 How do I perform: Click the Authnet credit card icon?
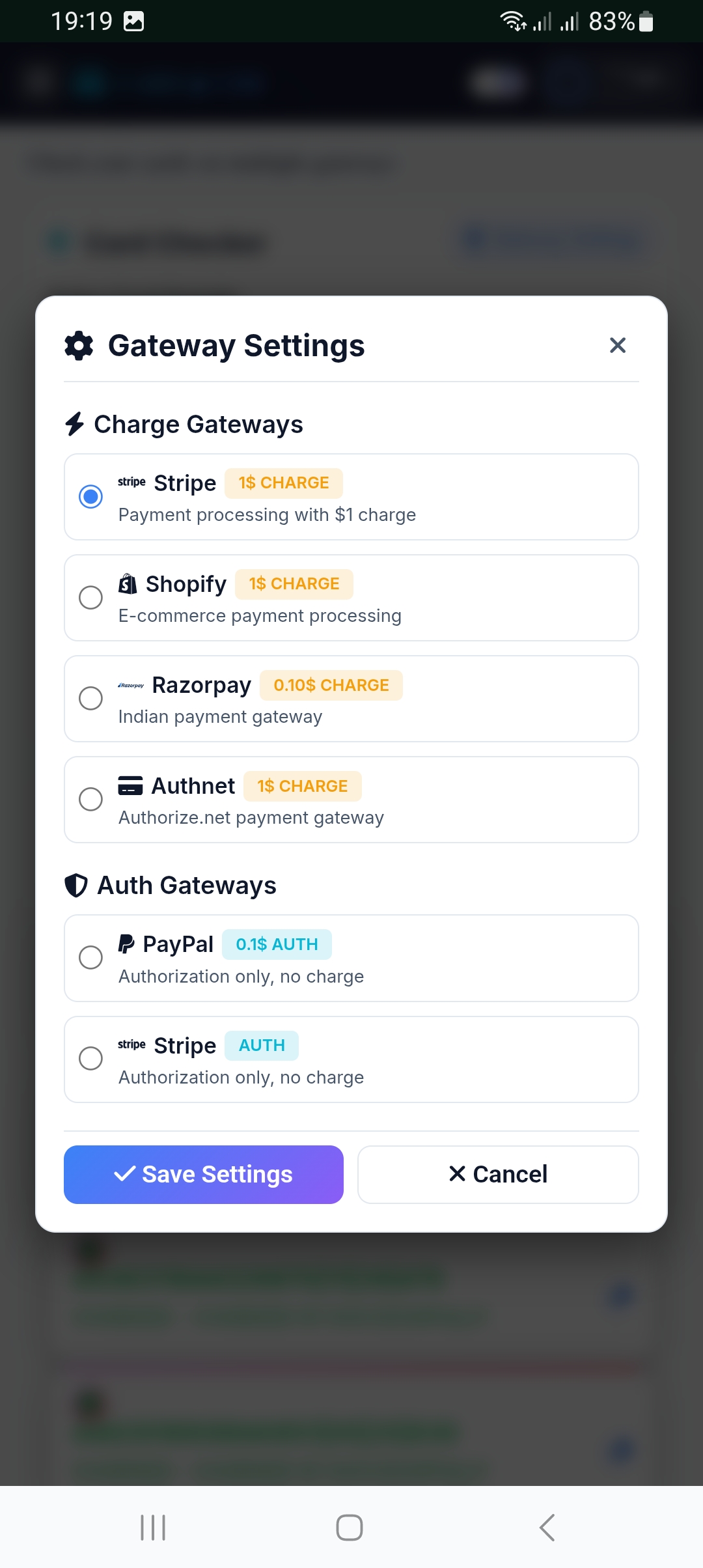(x=130, y=786)
